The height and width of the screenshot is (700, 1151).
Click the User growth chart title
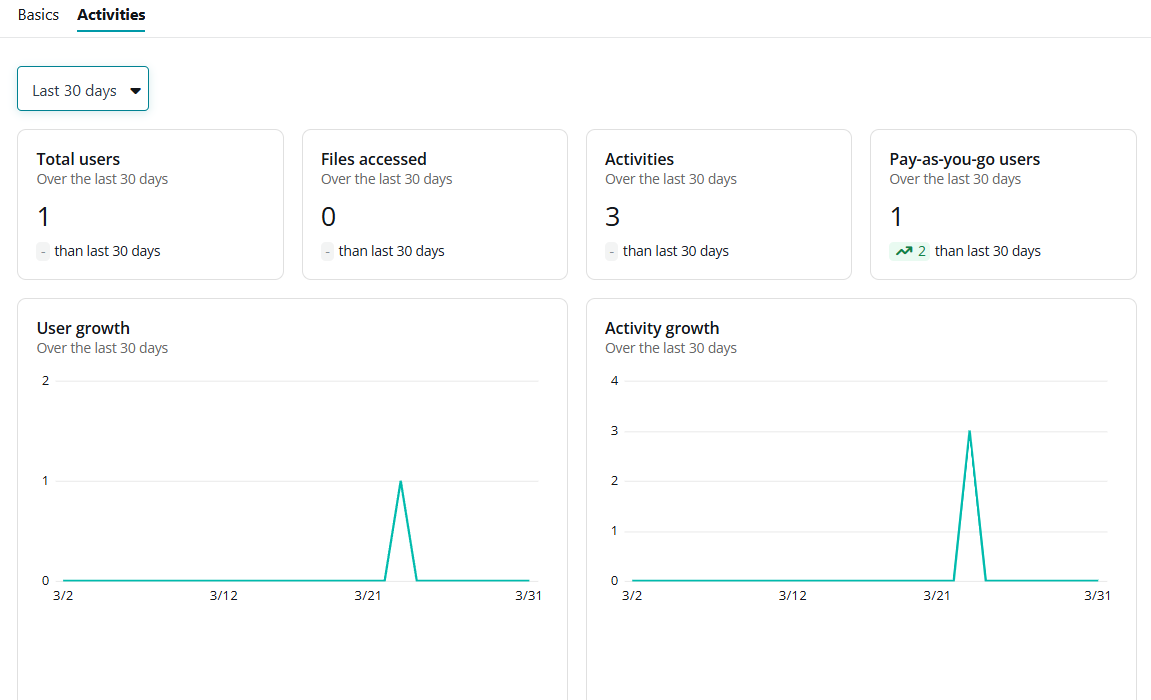click(x=83, y=327)
